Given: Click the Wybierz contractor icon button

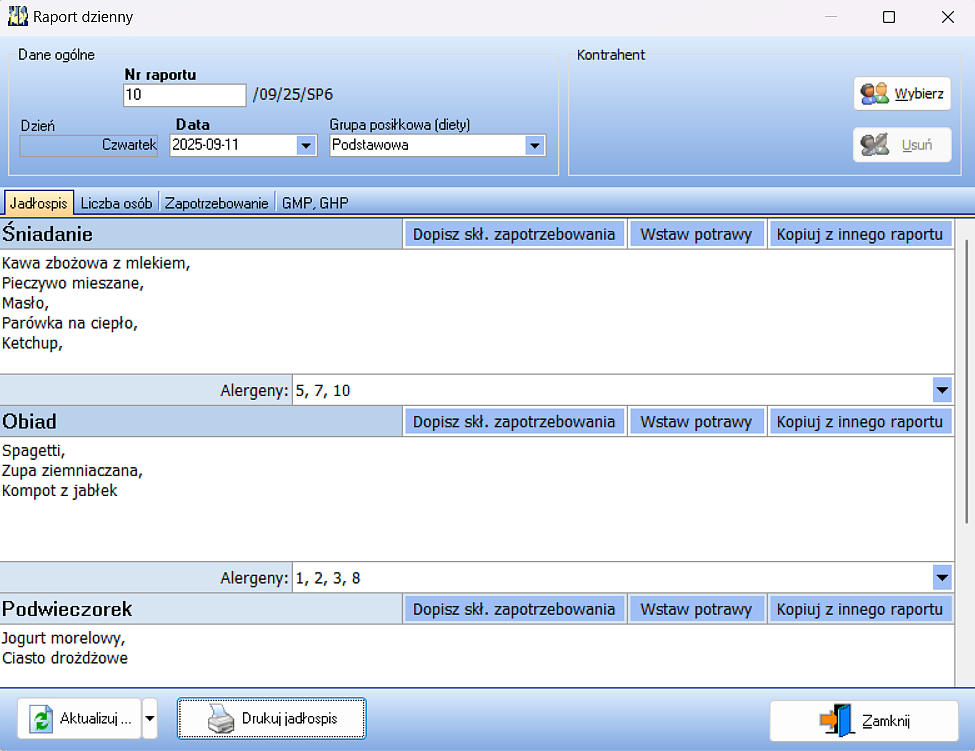Looking at the screenshot, I should [875, 93].
